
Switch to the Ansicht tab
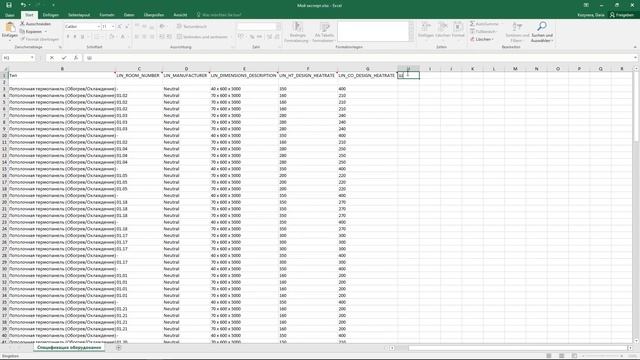(x=180, y=15)
